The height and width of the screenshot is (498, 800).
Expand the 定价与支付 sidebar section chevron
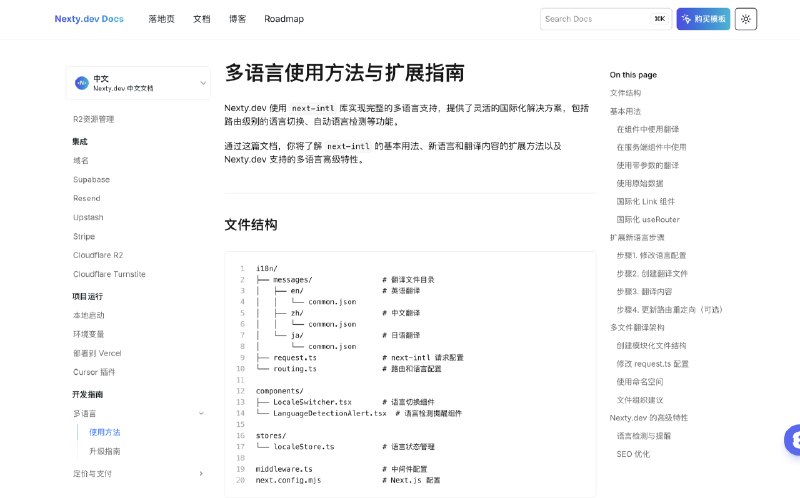201,474
